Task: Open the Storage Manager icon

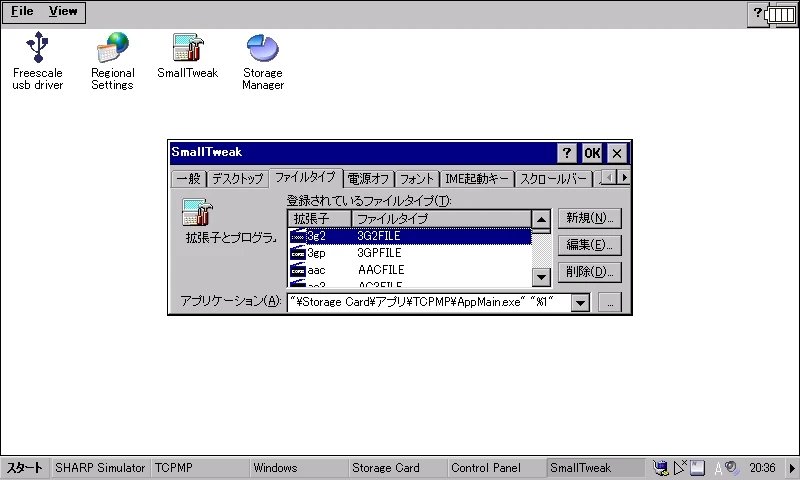Action: tap(263, 62)
